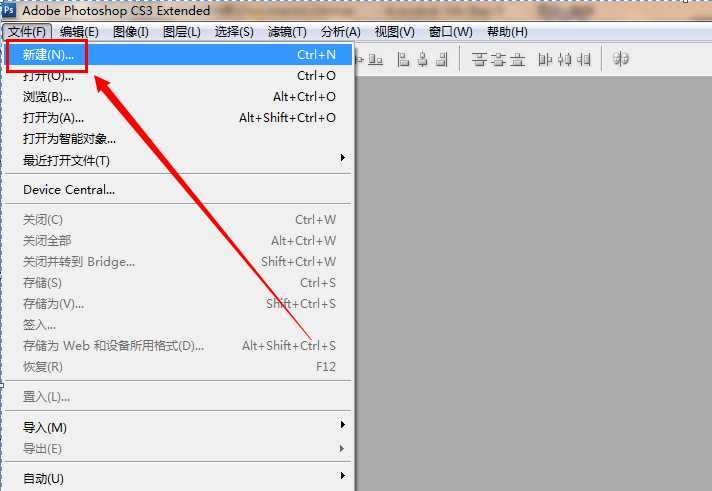
Task: Open the 分析(A) menu
Action: (x=341, y=32)
